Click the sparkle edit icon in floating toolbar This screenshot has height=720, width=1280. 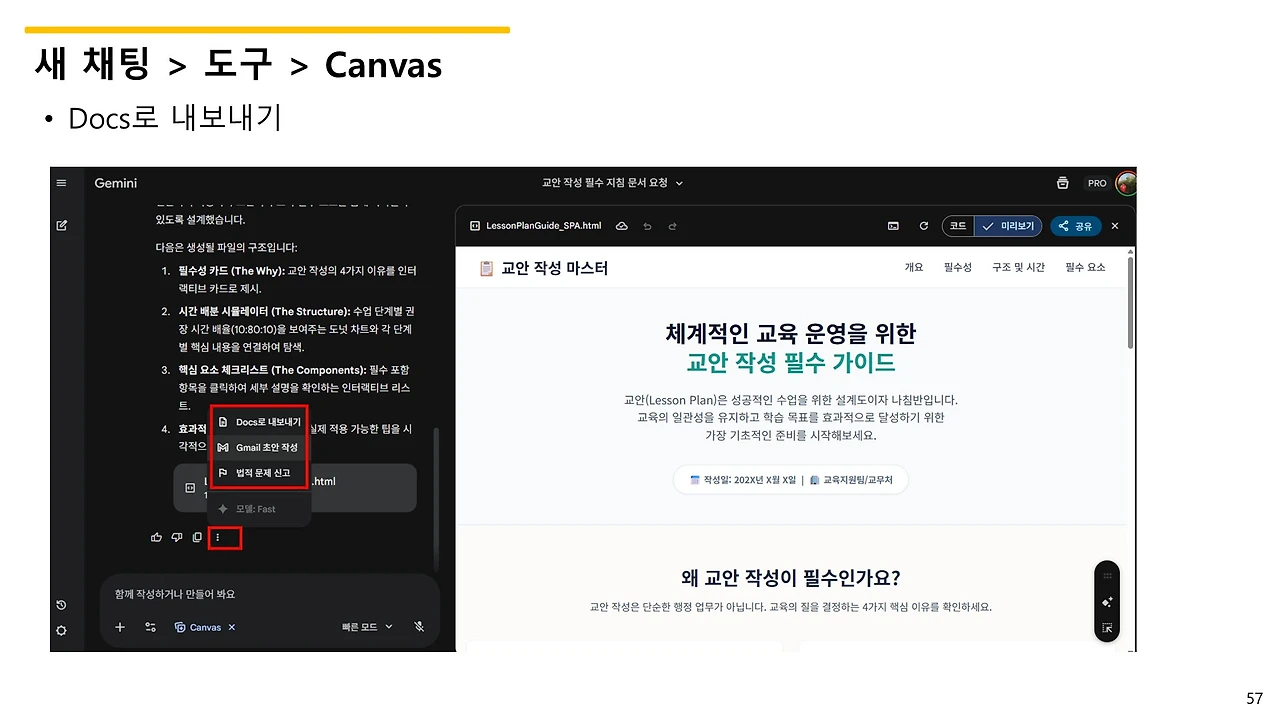1107,602
